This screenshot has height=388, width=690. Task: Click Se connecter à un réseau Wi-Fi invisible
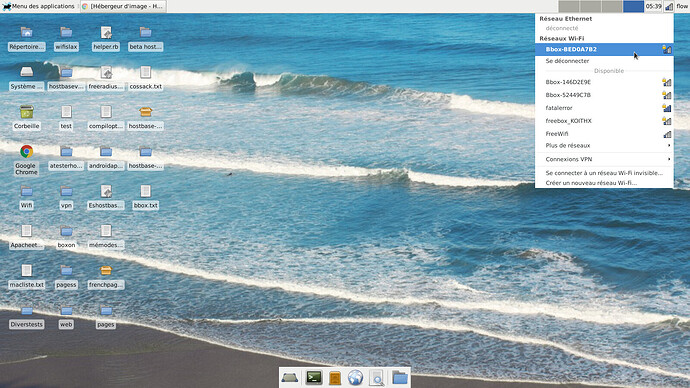pos(604,173)
